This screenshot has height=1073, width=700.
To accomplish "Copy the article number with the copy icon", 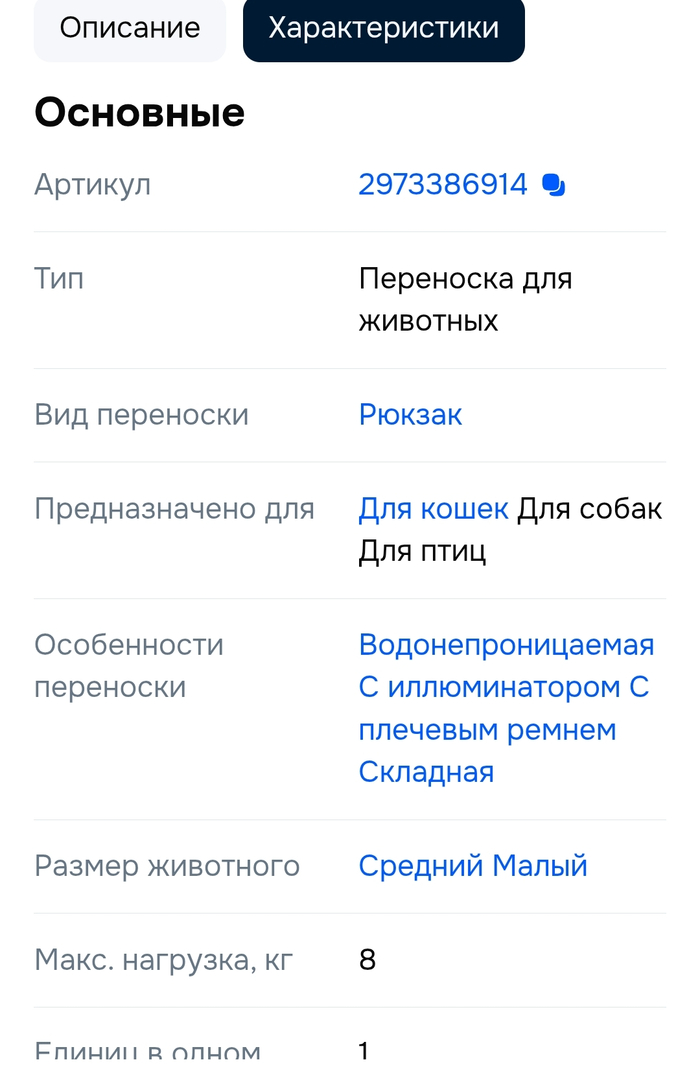I will (x=553, y=185).
